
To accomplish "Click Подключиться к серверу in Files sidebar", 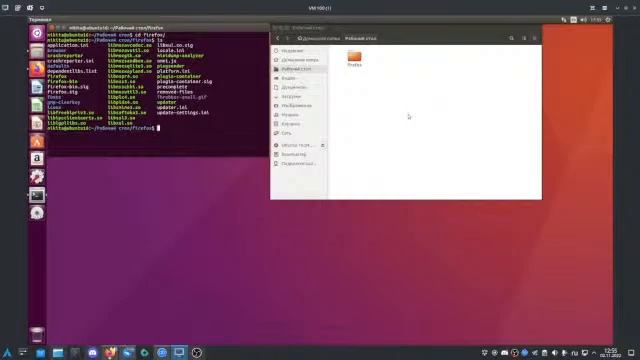I will coord(299,164).
